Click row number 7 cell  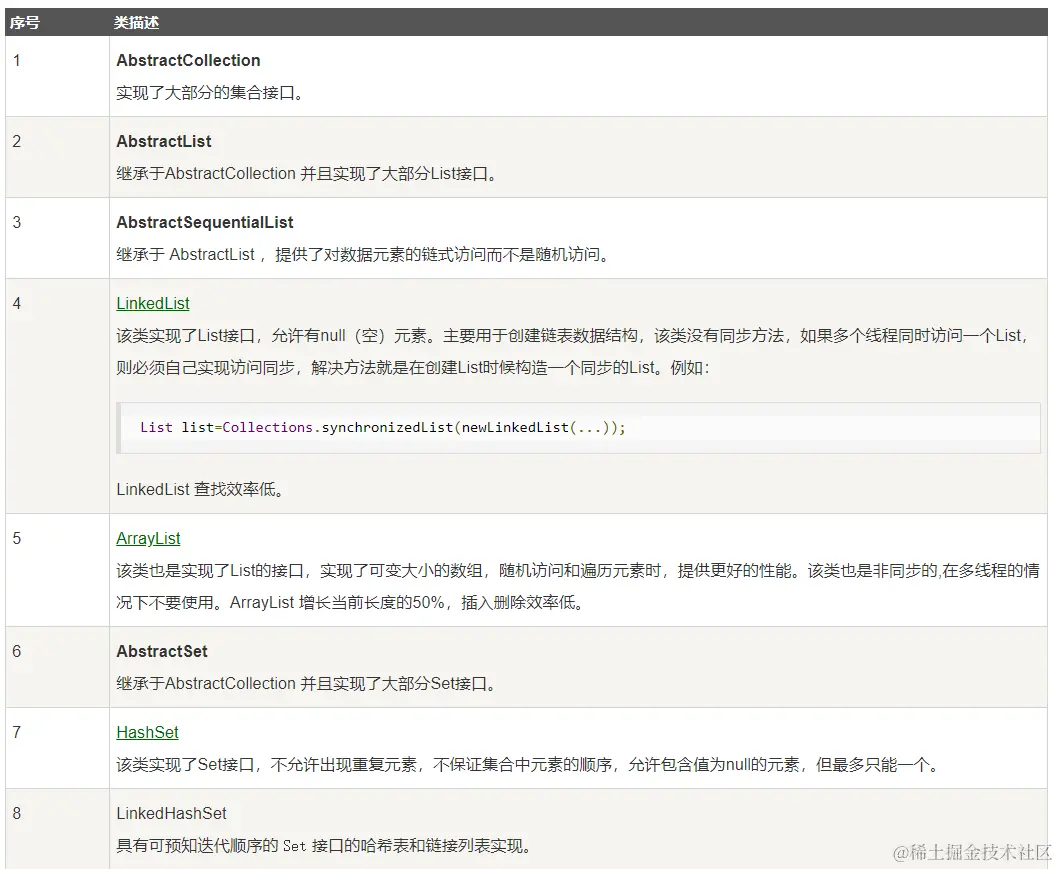tap(57, 747)
